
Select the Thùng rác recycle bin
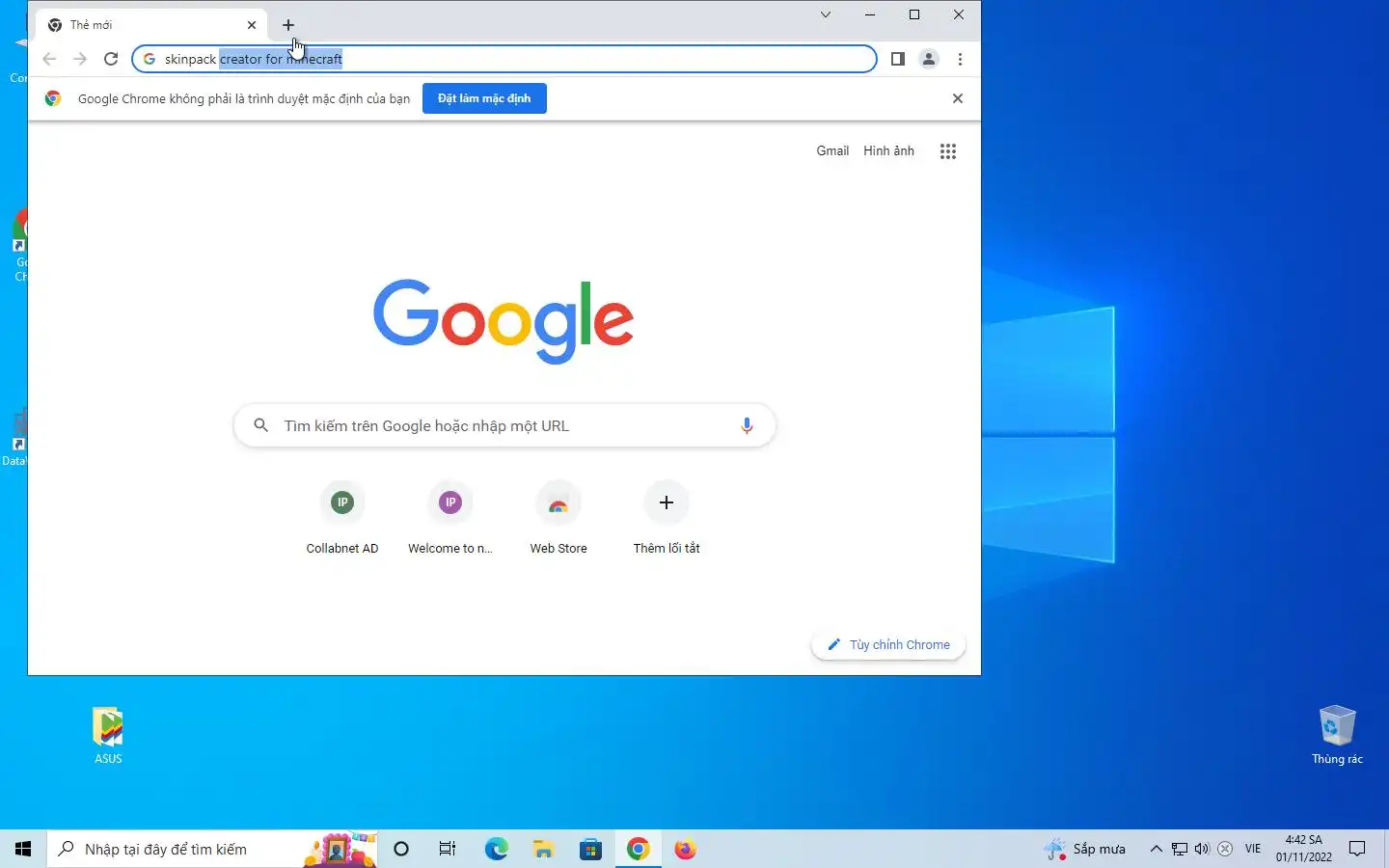[1337, 735]
